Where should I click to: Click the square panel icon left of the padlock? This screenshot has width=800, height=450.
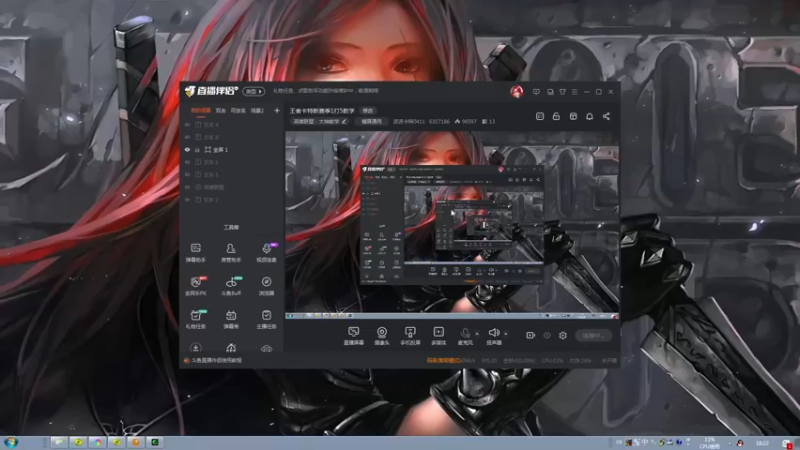point(540,116)
